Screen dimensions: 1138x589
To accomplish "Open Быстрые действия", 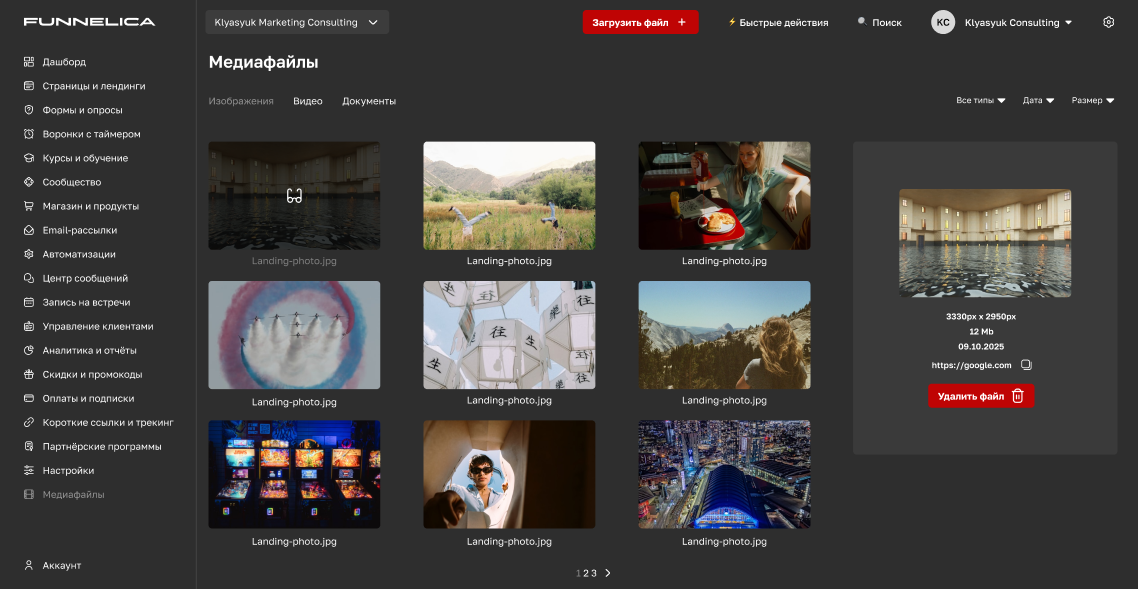I will pyautogui.click(x=778, y=22).
